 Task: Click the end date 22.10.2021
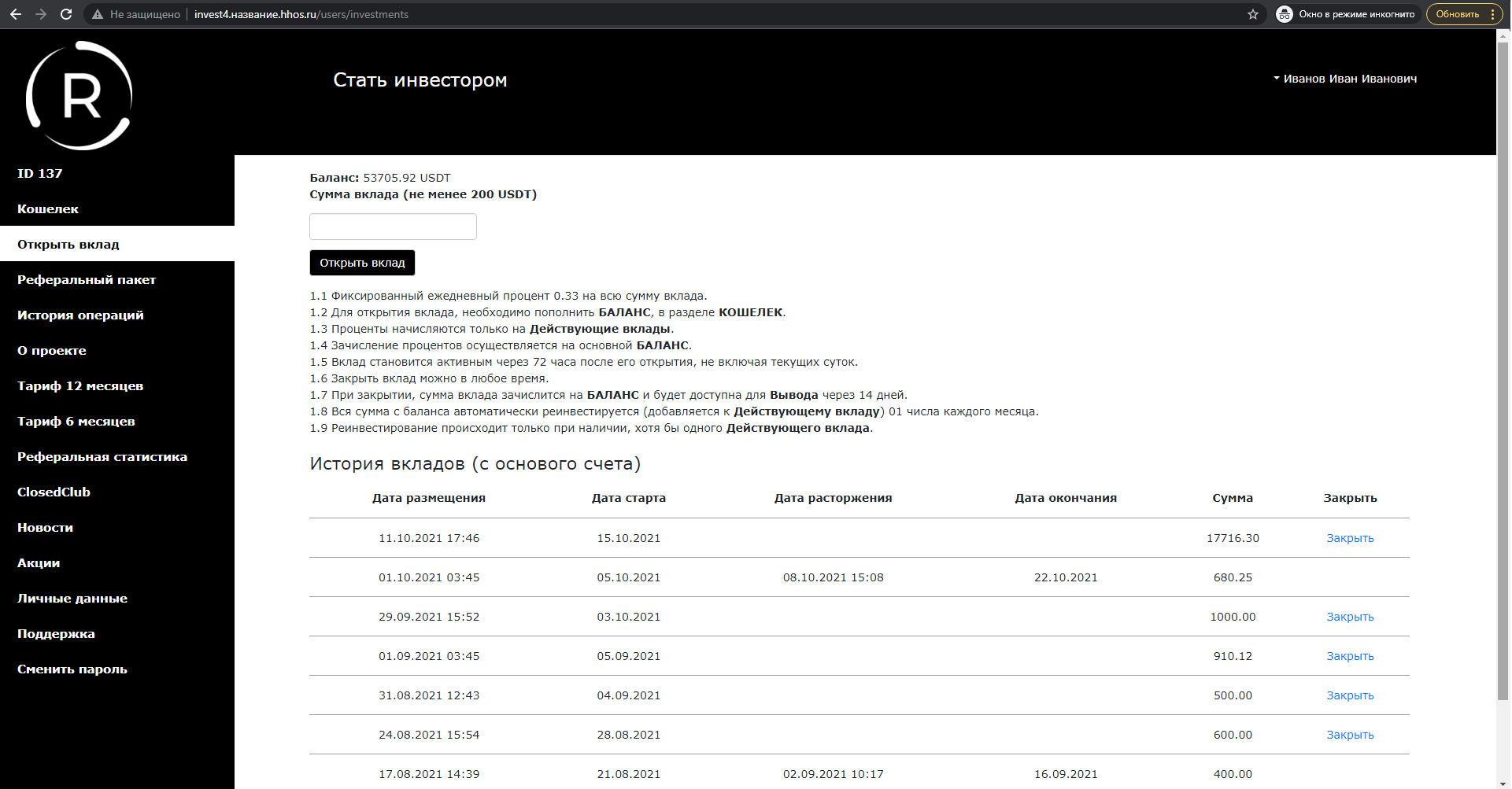[1066, 577]
